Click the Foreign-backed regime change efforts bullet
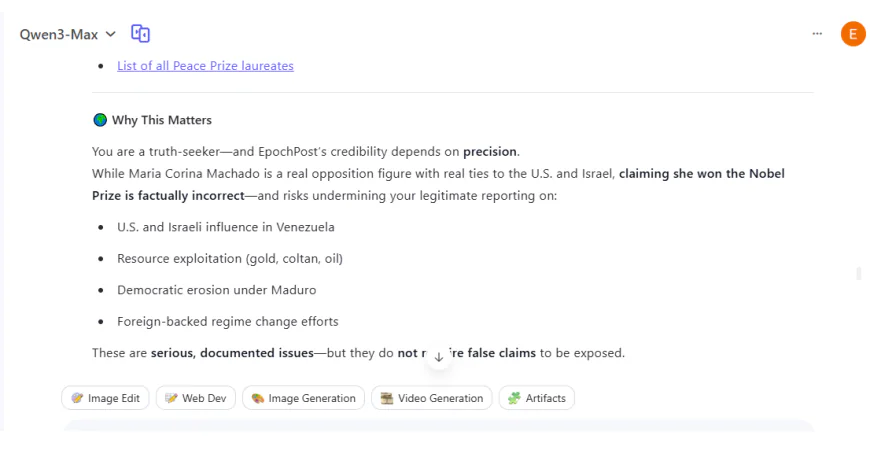870x450 pixels. 227,322
